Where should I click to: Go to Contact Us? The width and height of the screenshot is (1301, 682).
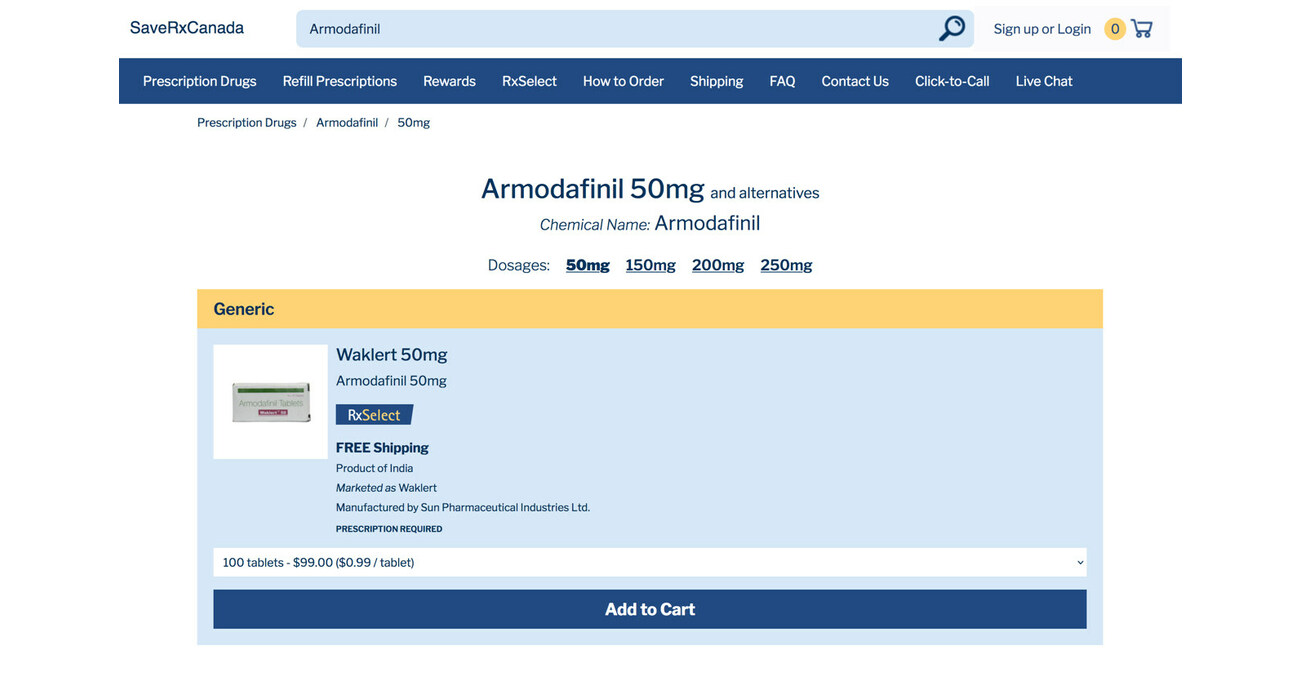(855, 81)
